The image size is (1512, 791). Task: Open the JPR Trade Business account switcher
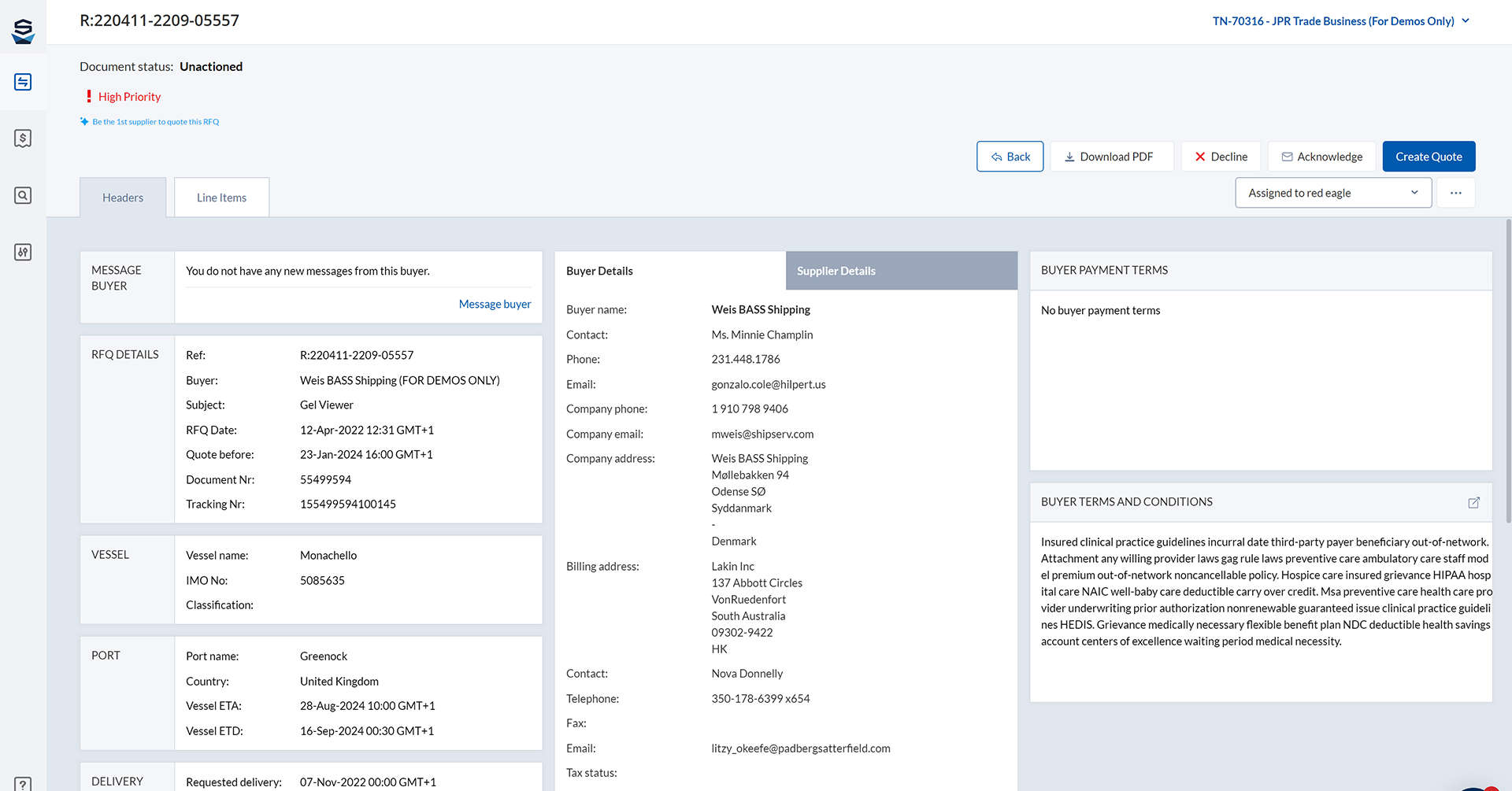1340,20
